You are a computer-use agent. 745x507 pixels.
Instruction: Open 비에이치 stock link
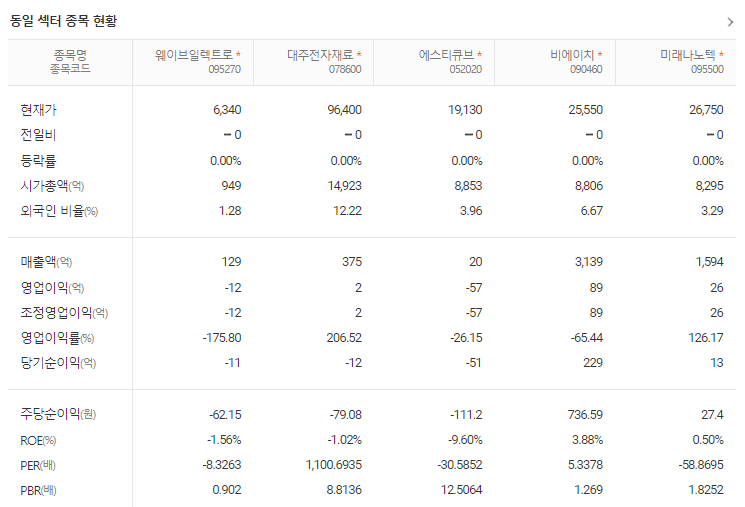572,55
